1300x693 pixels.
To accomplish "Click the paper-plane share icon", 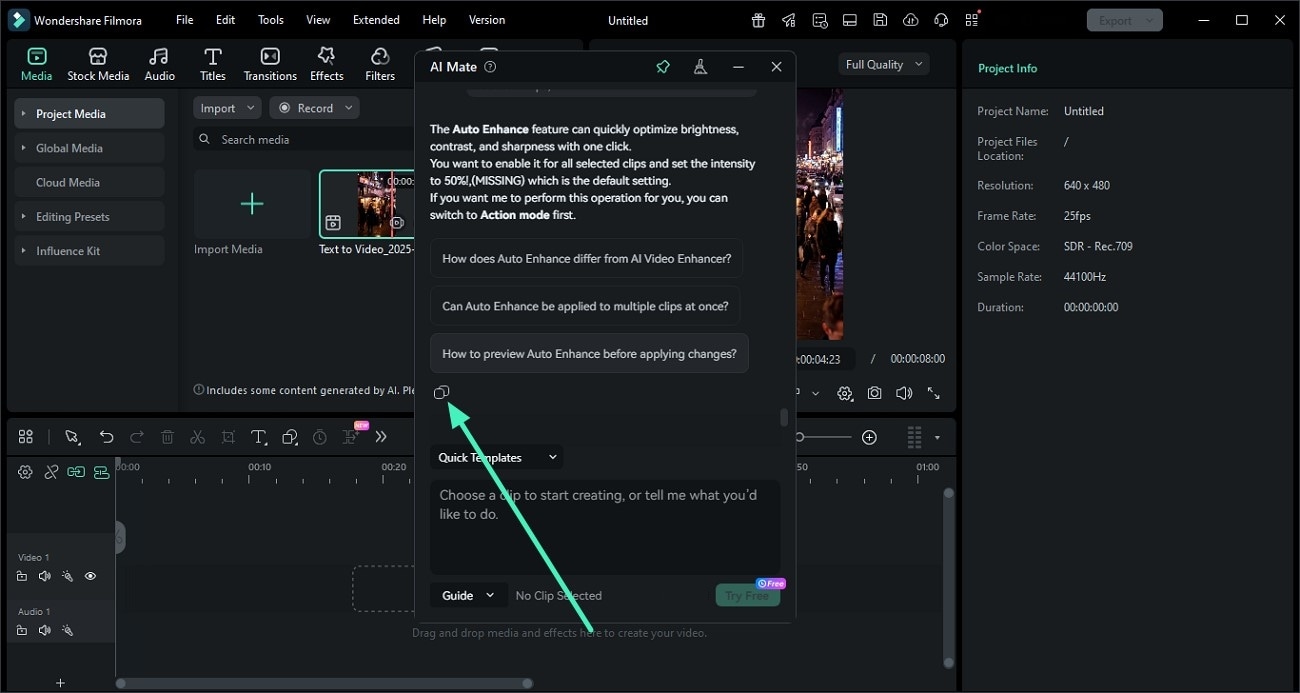I will point(789,20).
